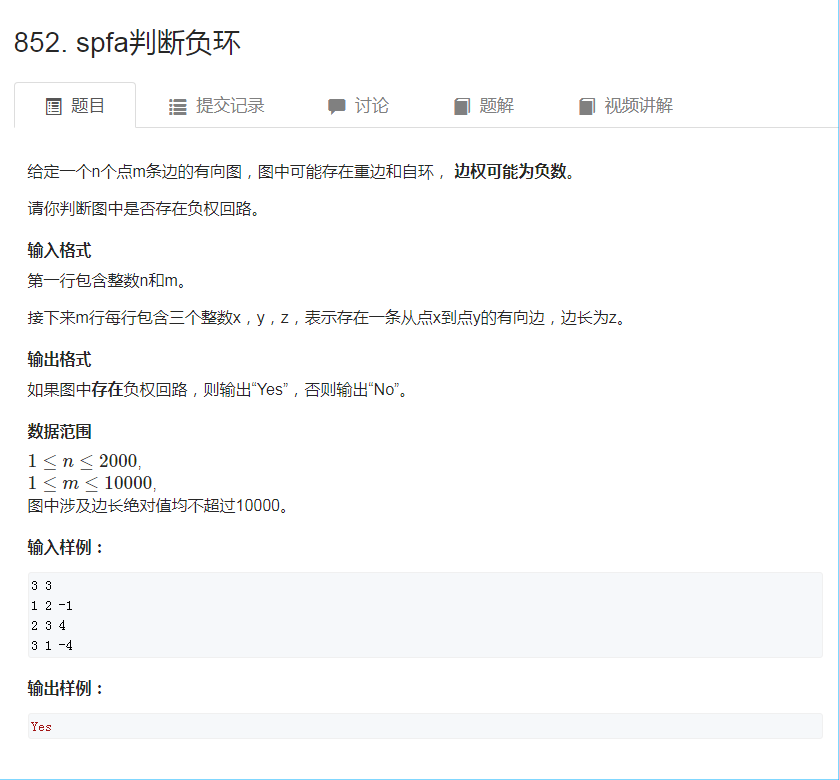Open the 讨论 tab
Viewport: 839px width, 780px height.
[x=358, y=105]
